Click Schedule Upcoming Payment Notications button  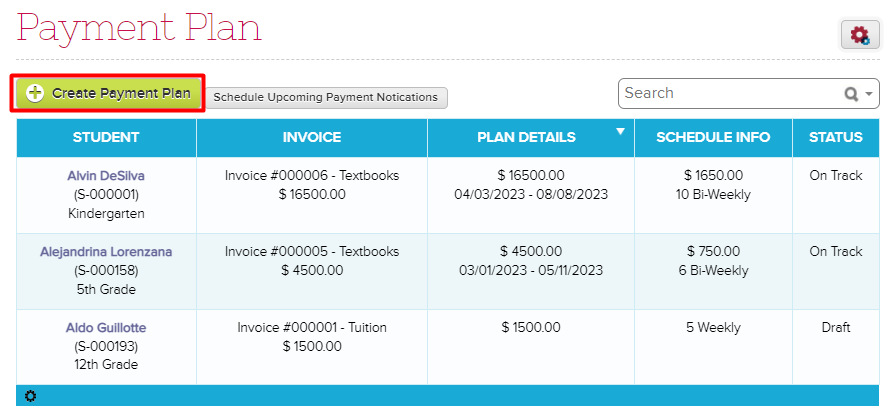tap(326, 97)
